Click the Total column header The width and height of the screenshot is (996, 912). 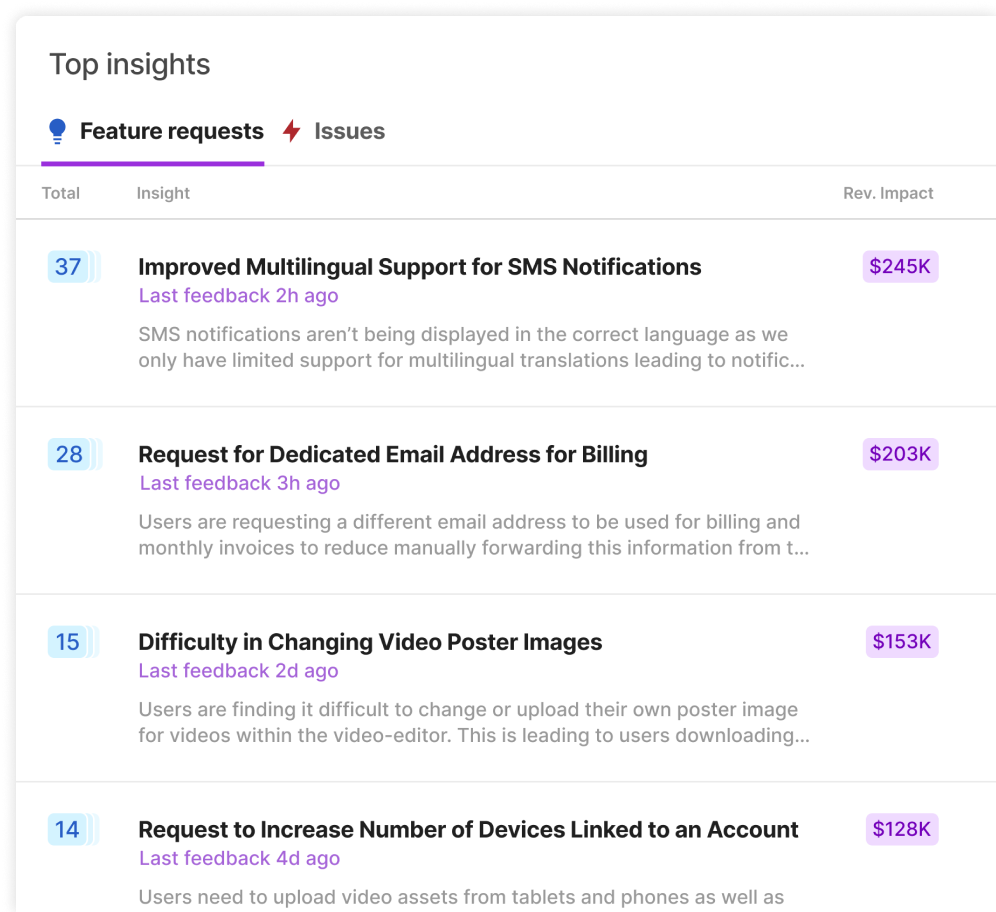click(60, 193)
